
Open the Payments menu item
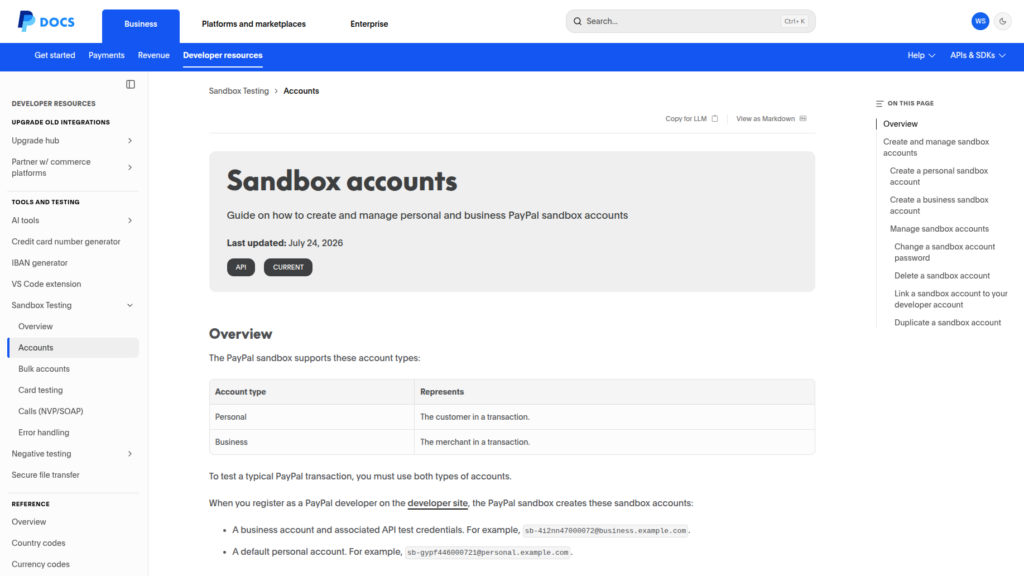coord(106,56)
